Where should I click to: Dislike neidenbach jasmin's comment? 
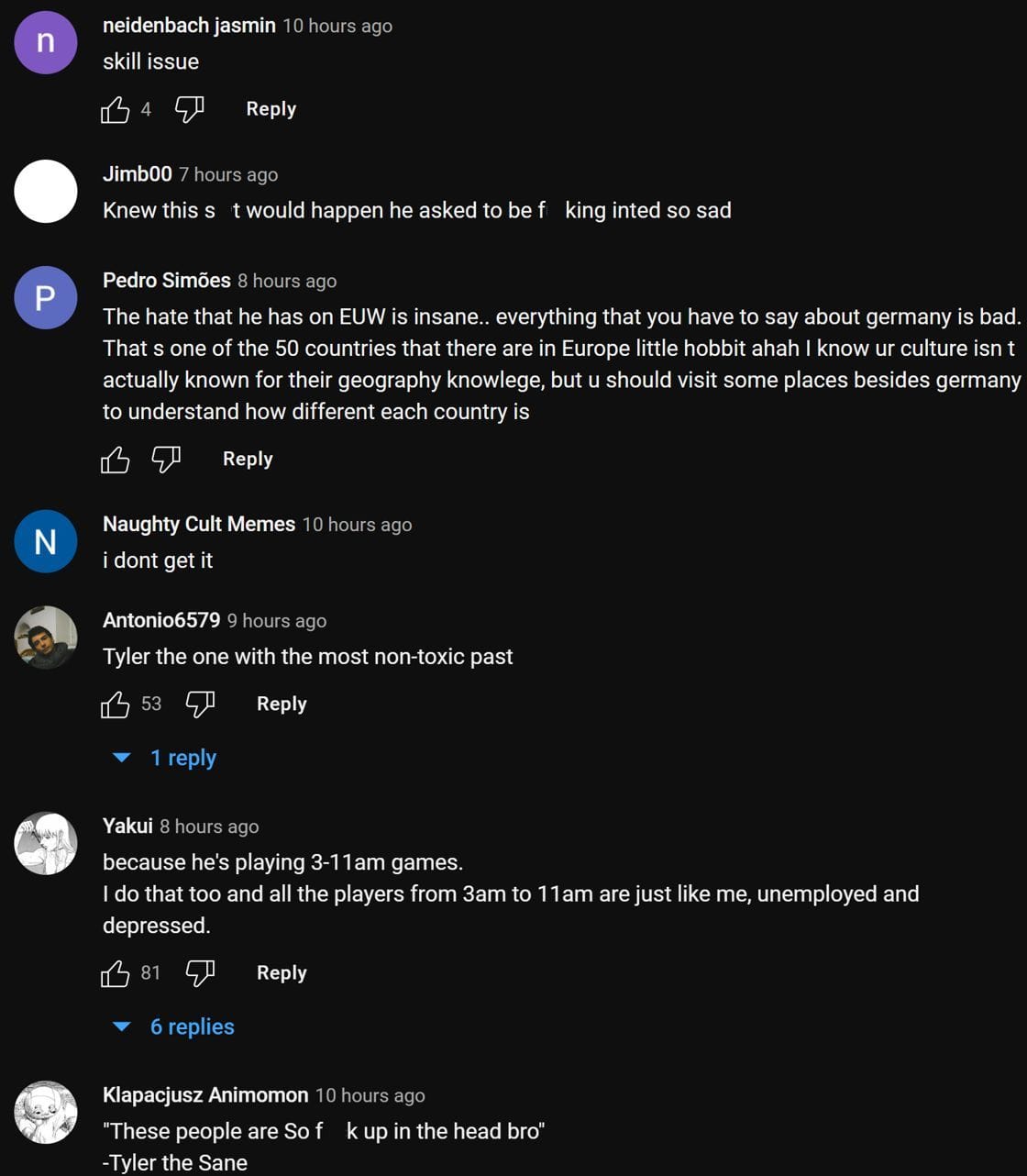tap(188, 108)
